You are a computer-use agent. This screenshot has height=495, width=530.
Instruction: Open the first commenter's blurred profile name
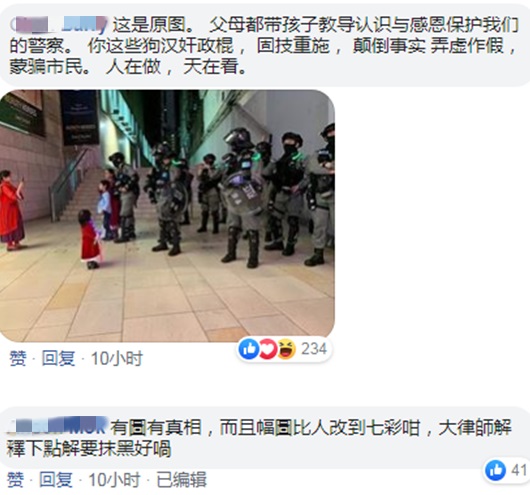click(58, 24)
